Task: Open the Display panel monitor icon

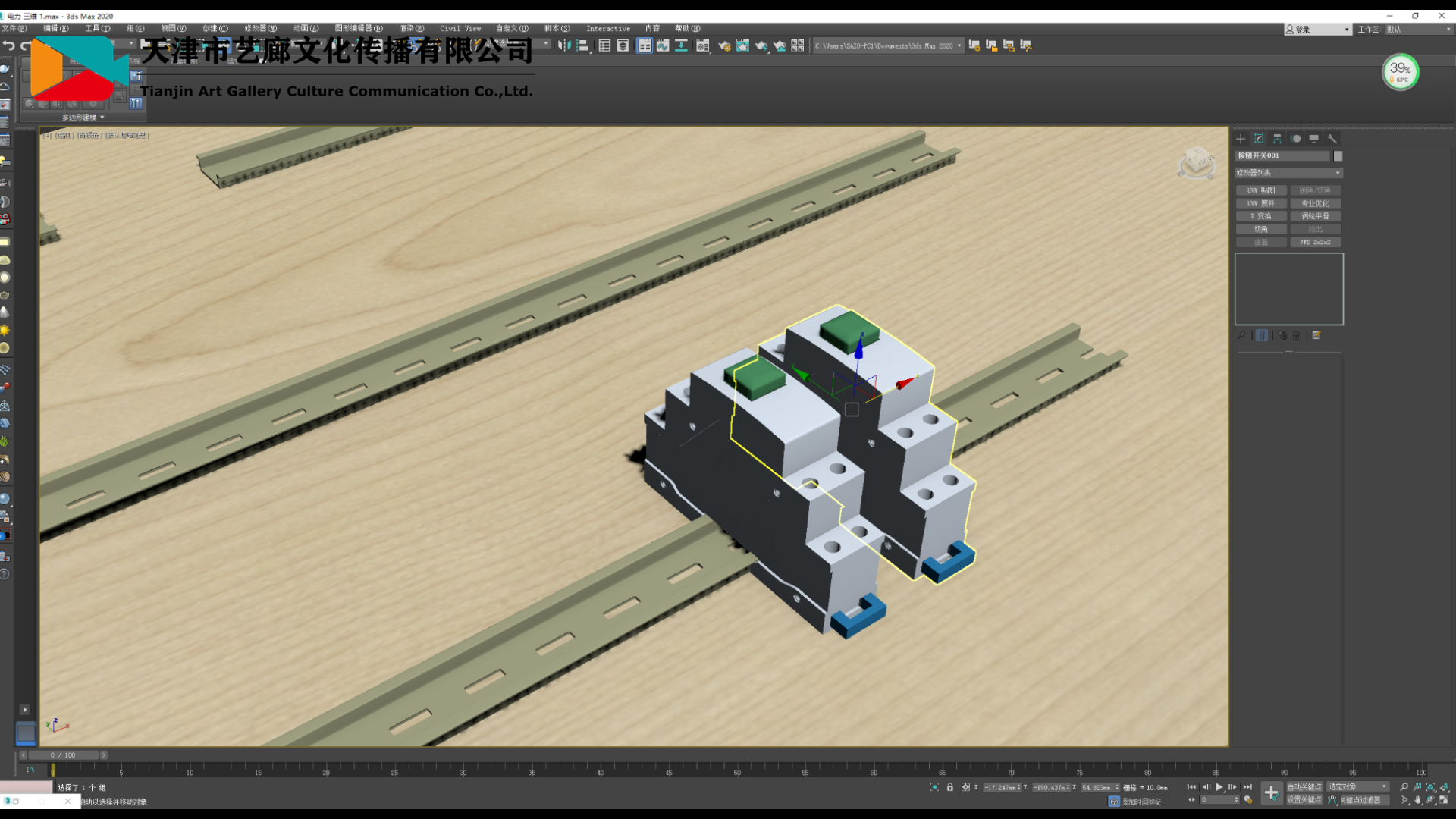Action: (1314, 139)
